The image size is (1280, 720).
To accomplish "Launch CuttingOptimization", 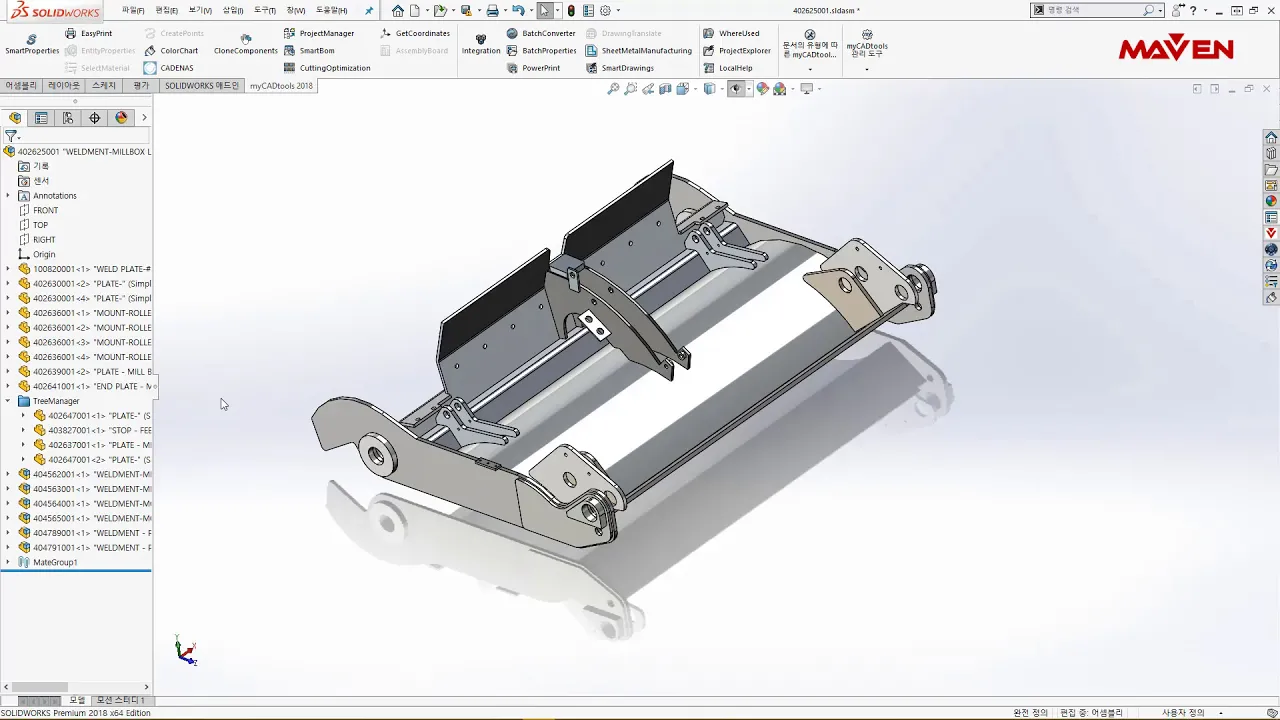I will (327, 68).
